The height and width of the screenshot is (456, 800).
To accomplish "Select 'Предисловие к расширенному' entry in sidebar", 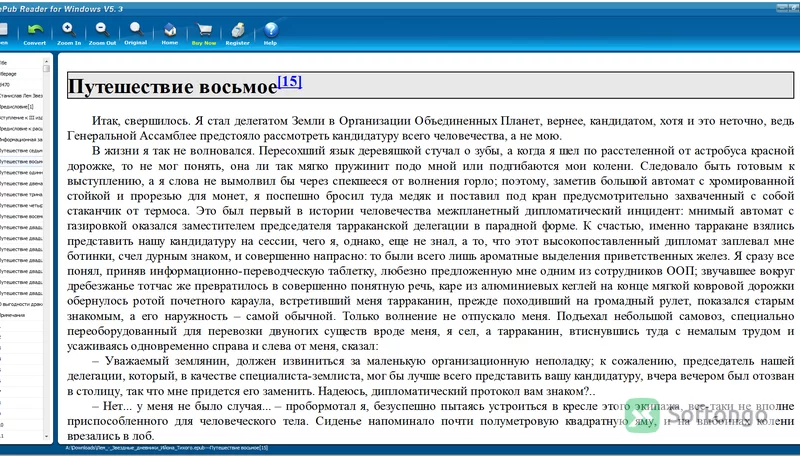I will (x=21, y=129).
